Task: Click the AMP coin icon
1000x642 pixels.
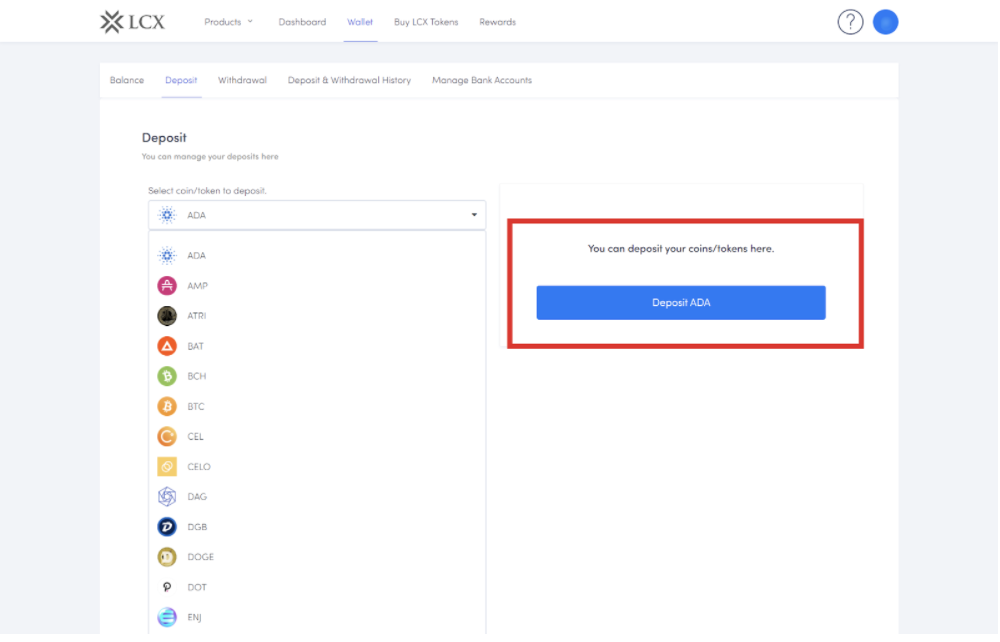Action: click(167, 286)
